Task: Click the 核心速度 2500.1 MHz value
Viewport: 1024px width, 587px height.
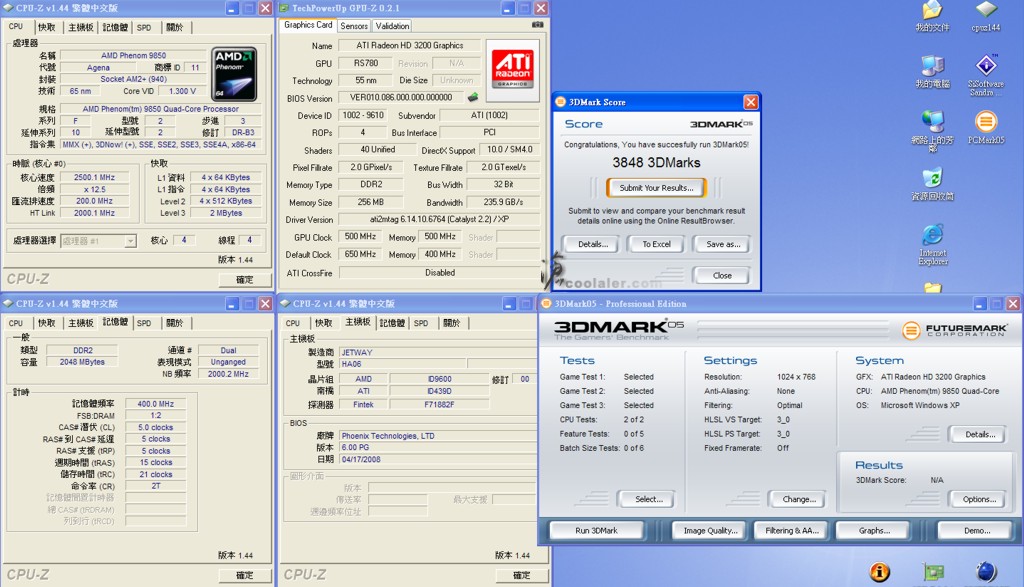Action: (x=93, y=178)
